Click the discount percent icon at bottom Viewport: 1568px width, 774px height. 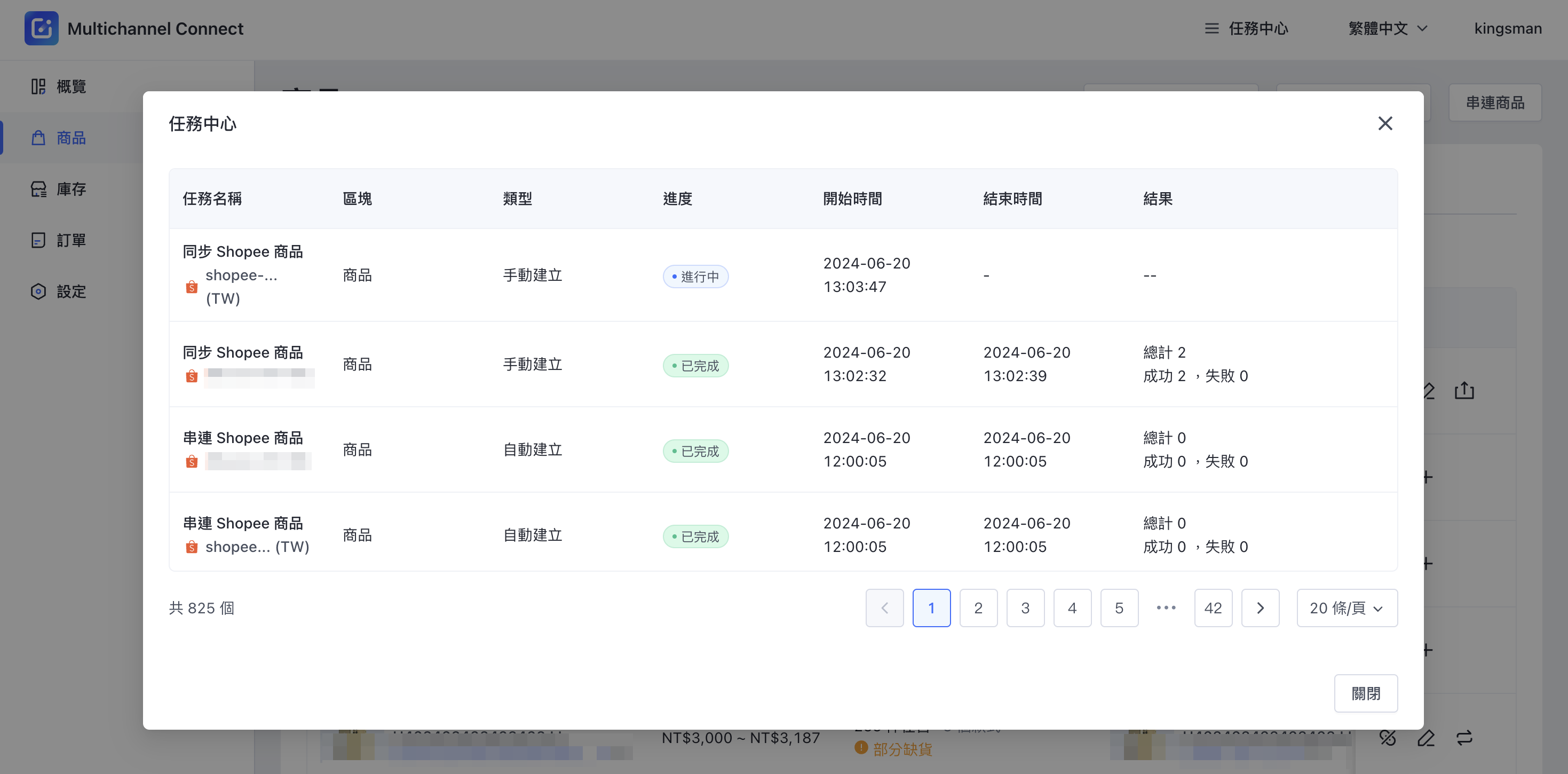[x=1387, y=738]
